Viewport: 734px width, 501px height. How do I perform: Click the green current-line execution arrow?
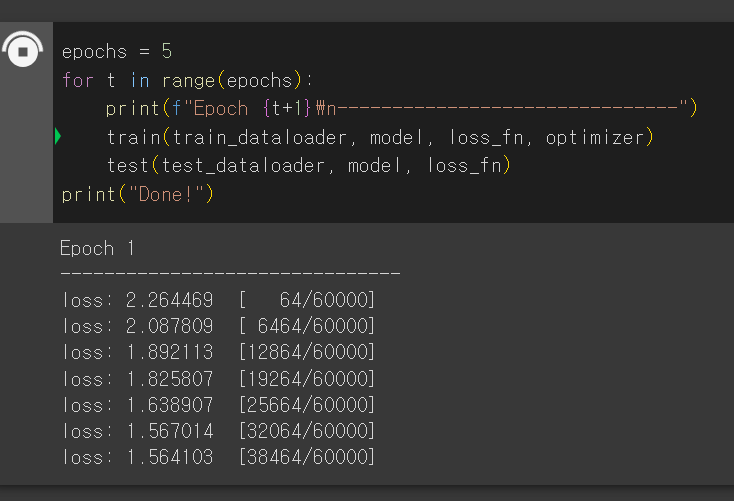tap(58, 136)
